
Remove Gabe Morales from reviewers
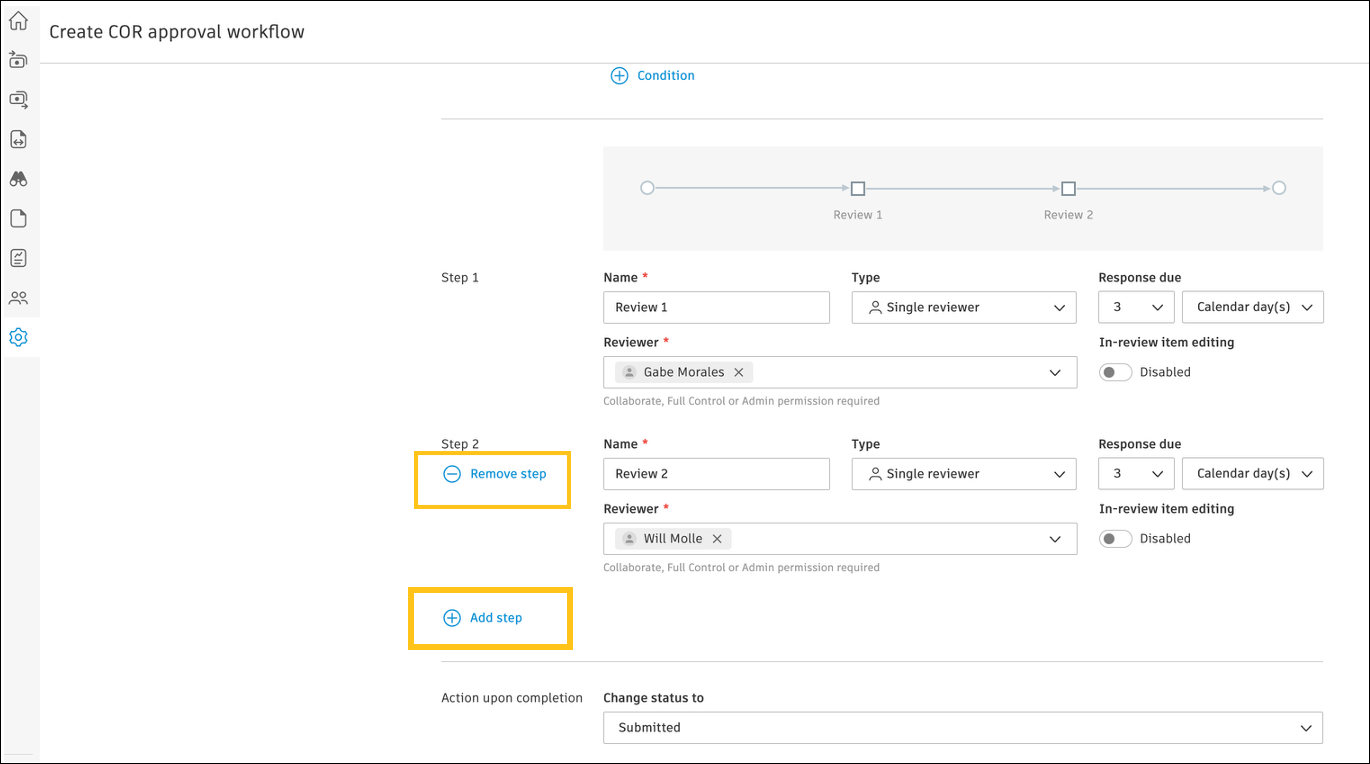click(739, 372)
